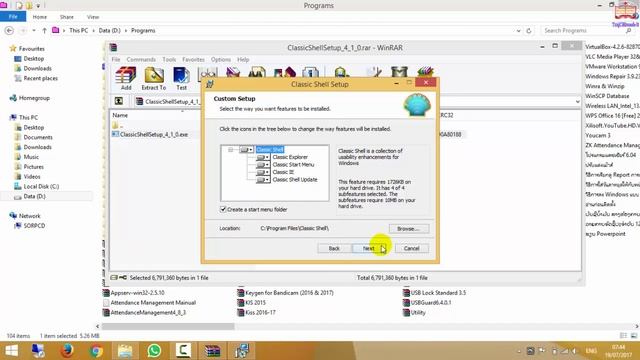640x360 pixels.
Task: Click the Find (binoculars) icon in WinRAR toolbar
Action: [257, 73]
